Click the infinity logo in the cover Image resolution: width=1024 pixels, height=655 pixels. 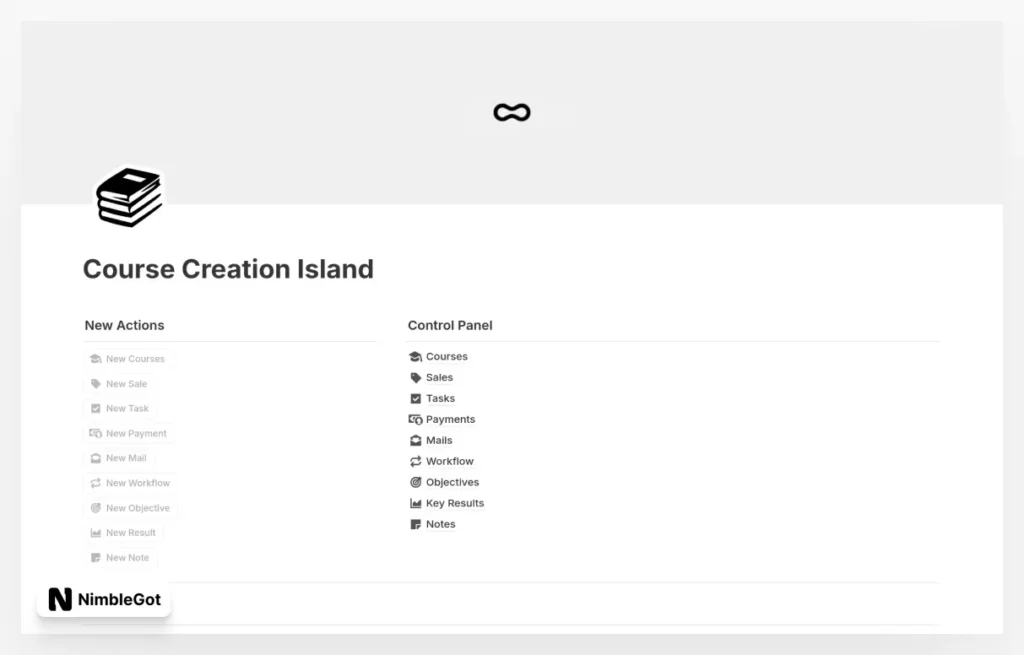click(x=511, y=113)
